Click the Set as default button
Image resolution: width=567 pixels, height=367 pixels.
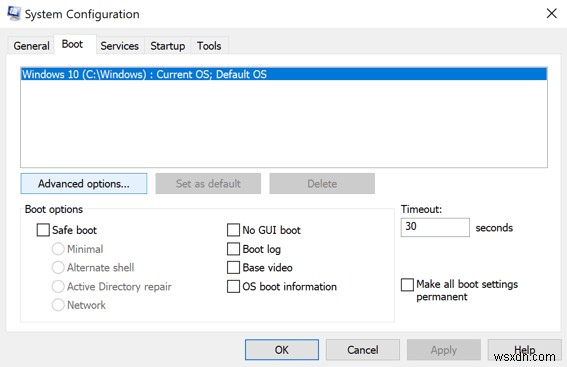(208, 184)
